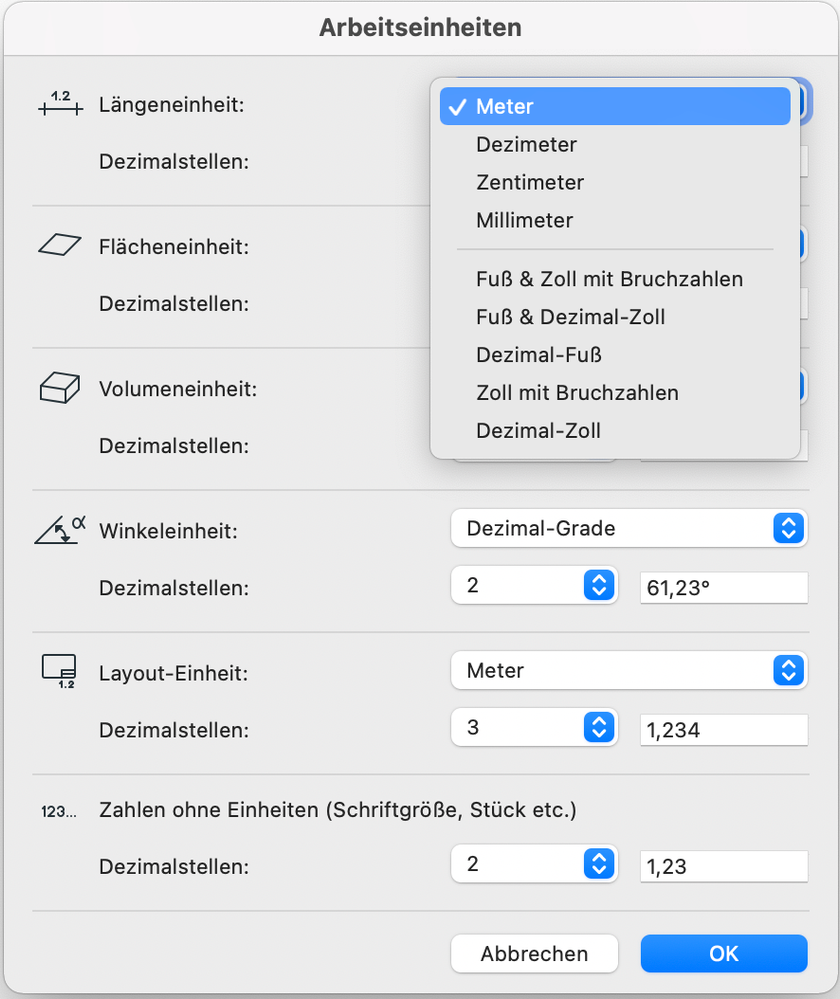
Task: Select Fuß & Zoll mit Bruchzahlen
Action: [x=609, y=280]
